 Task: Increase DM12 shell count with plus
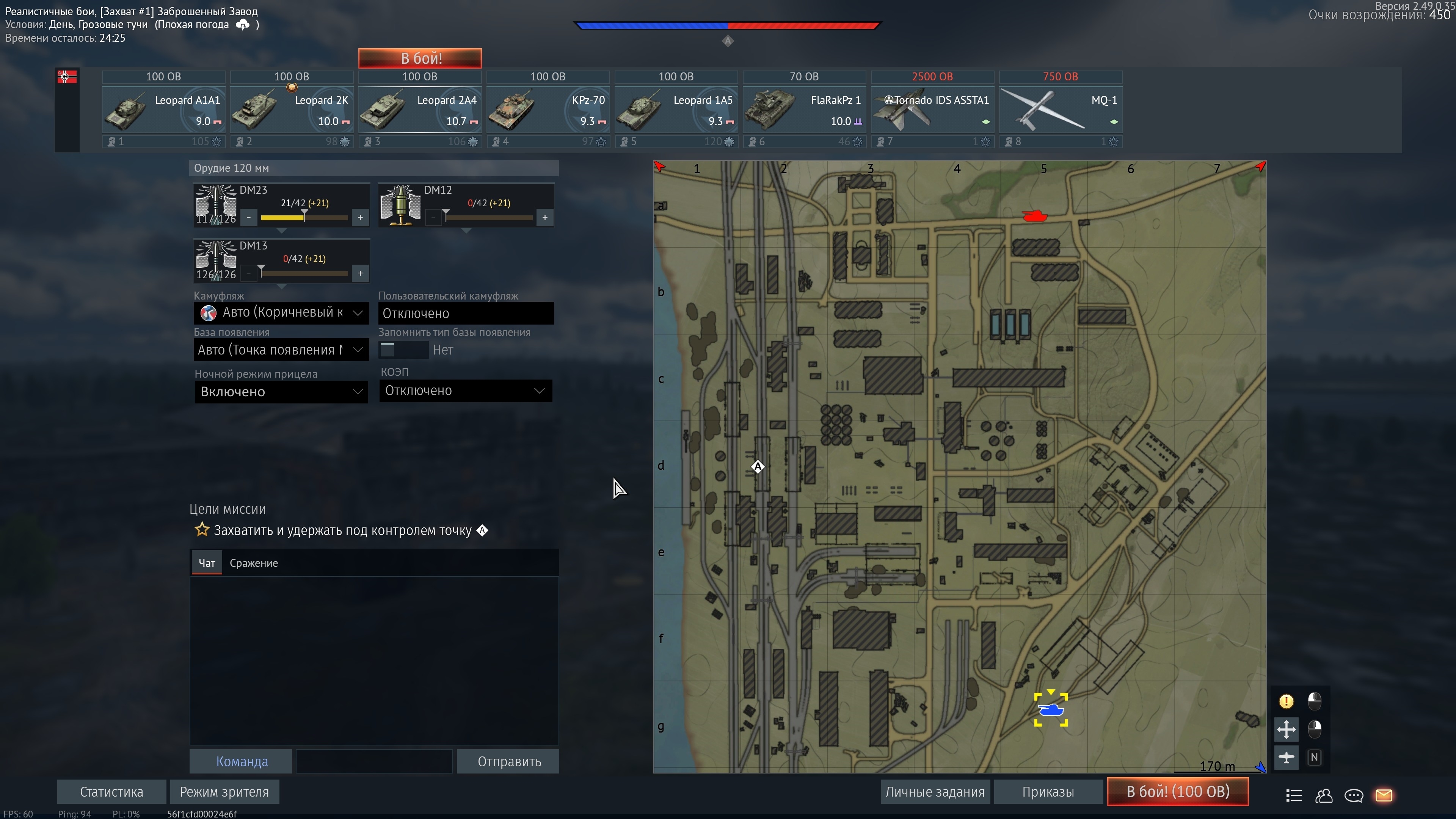(x=545, y=217)
